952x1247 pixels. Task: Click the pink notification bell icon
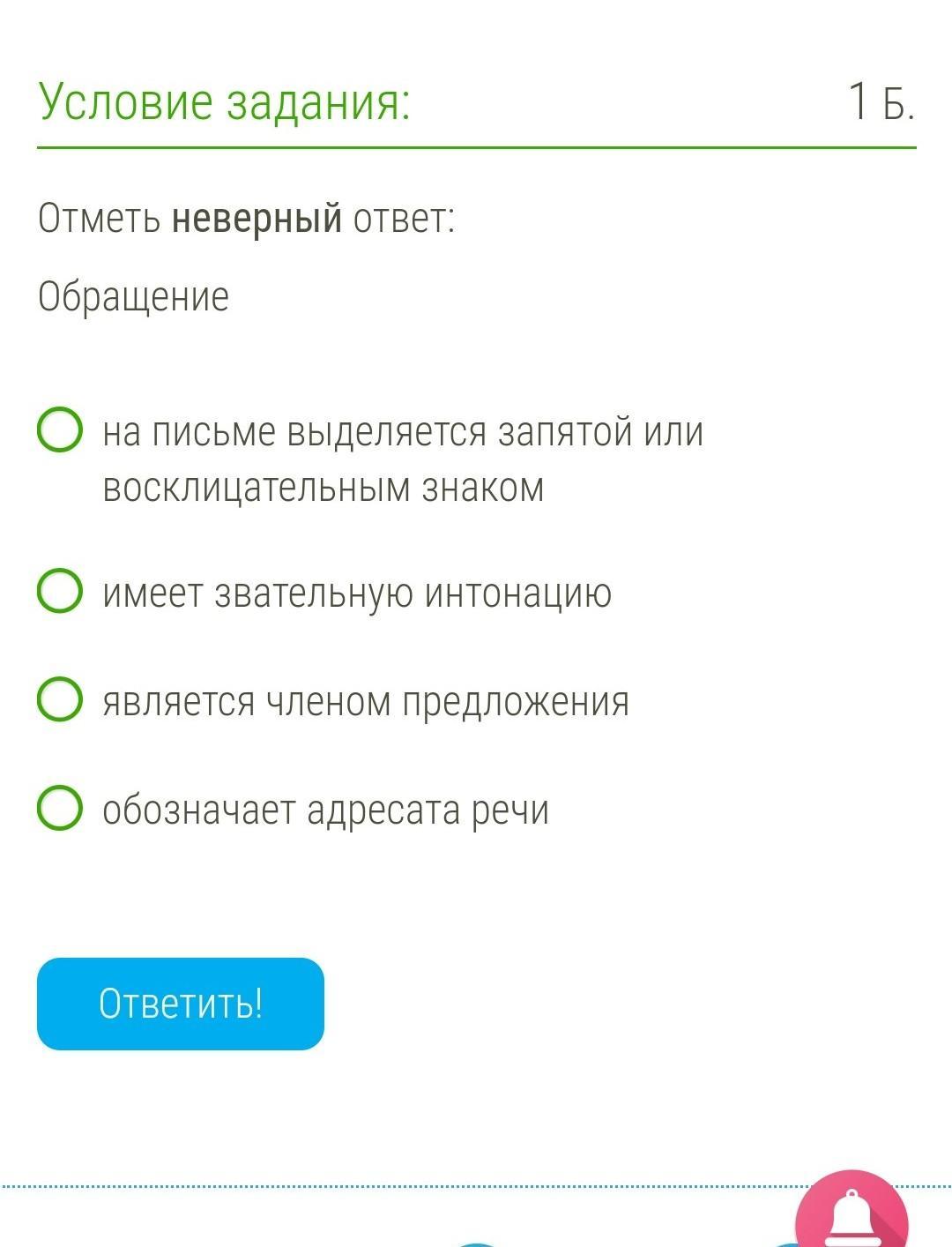pyautogui.click(x=852, y=1217)
